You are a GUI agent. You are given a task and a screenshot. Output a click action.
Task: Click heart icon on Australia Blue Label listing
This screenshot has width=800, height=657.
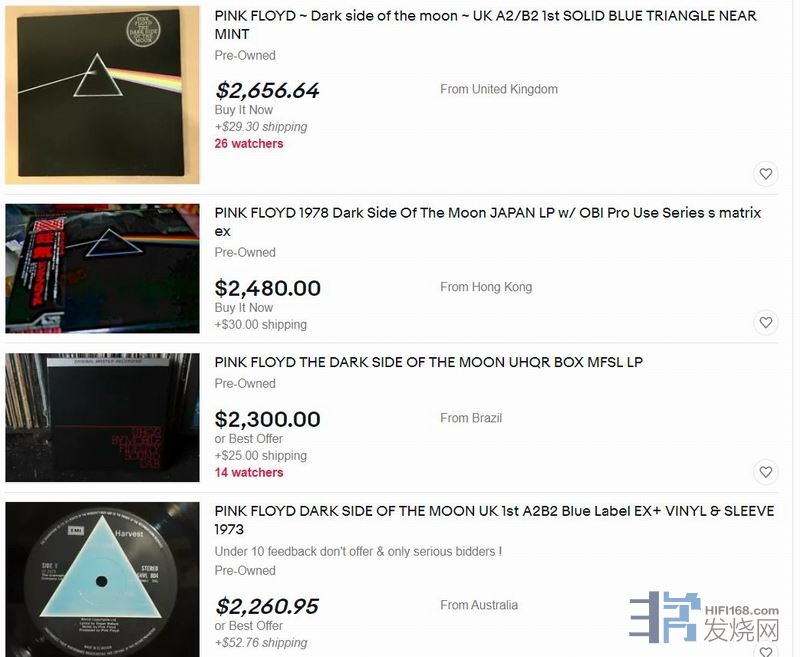765,651
